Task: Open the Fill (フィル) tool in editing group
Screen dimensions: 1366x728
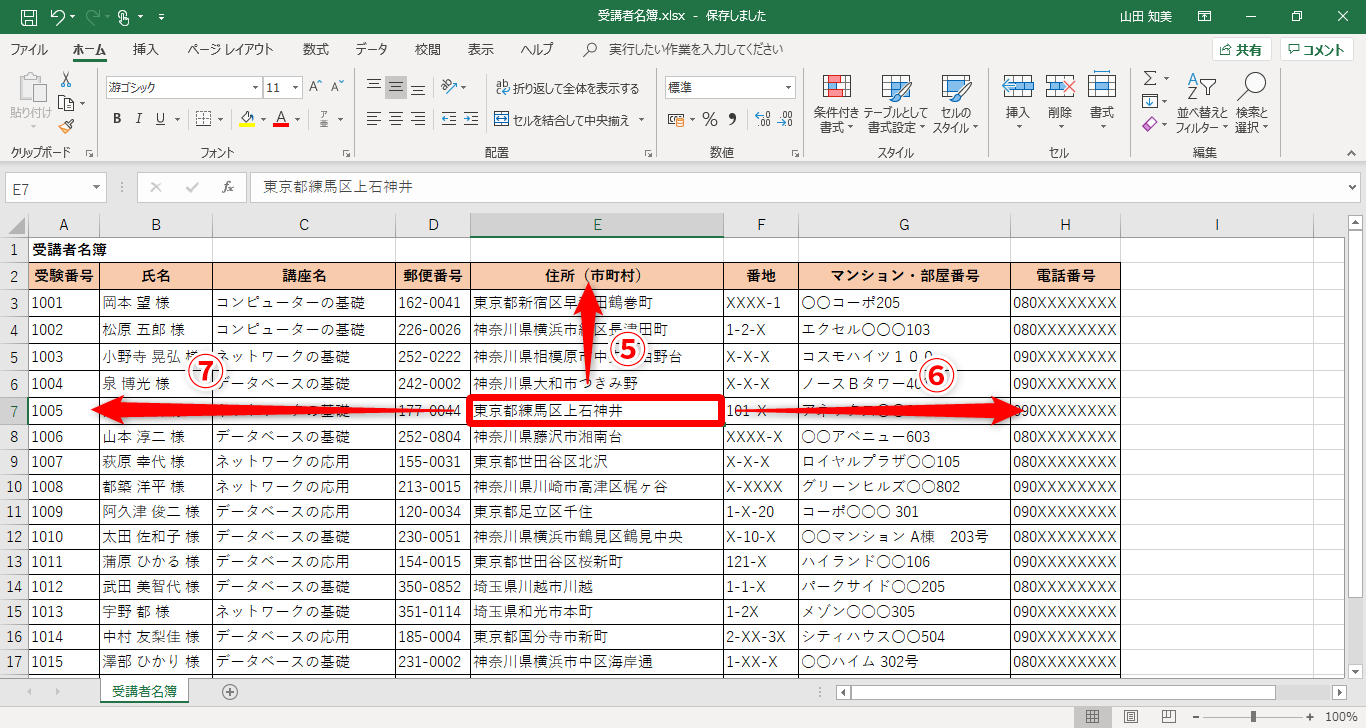Action: 1149,101
